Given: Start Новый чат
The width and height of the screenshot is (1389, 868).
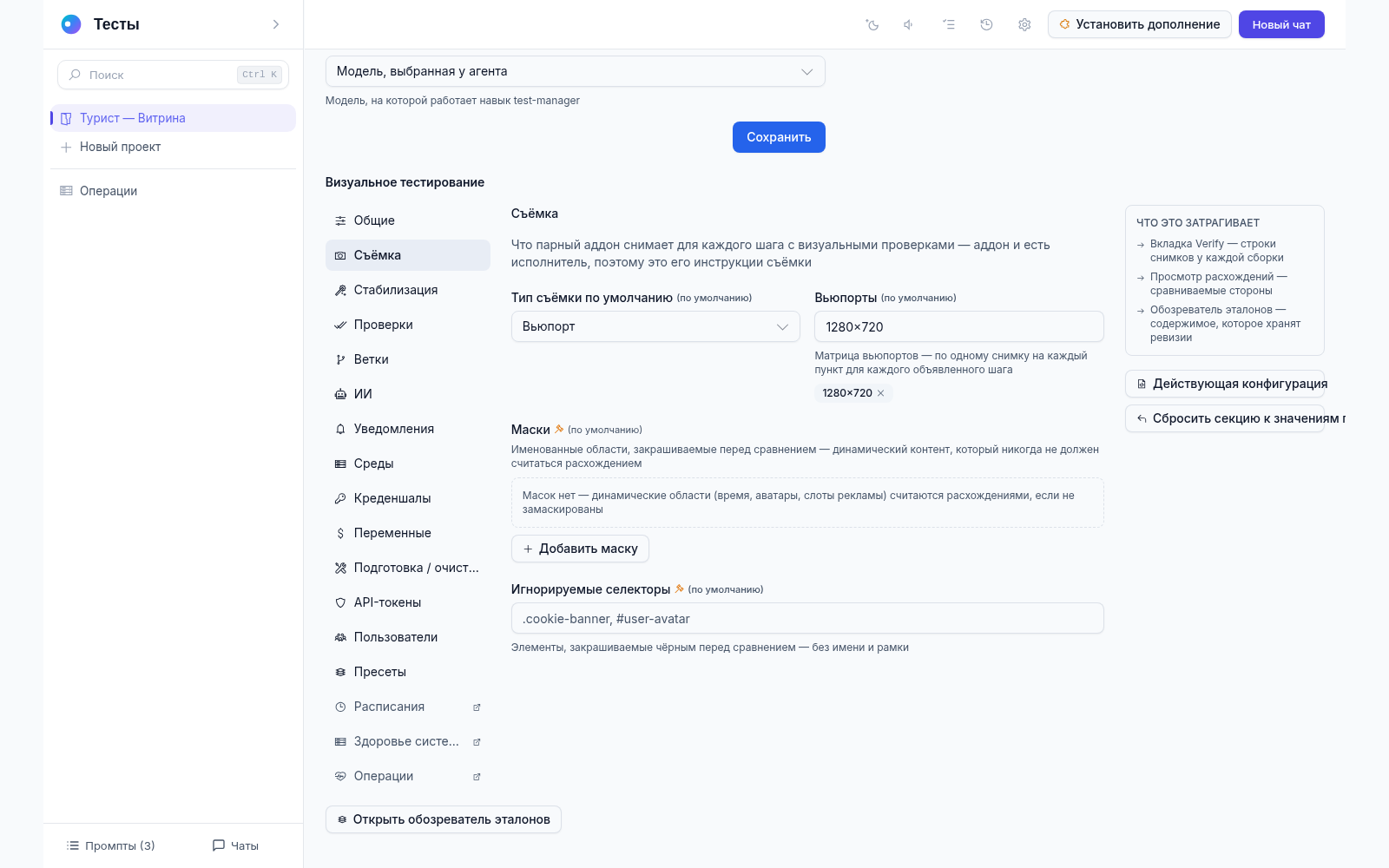Looking at the screenshot, I should tap(1281, 24).
